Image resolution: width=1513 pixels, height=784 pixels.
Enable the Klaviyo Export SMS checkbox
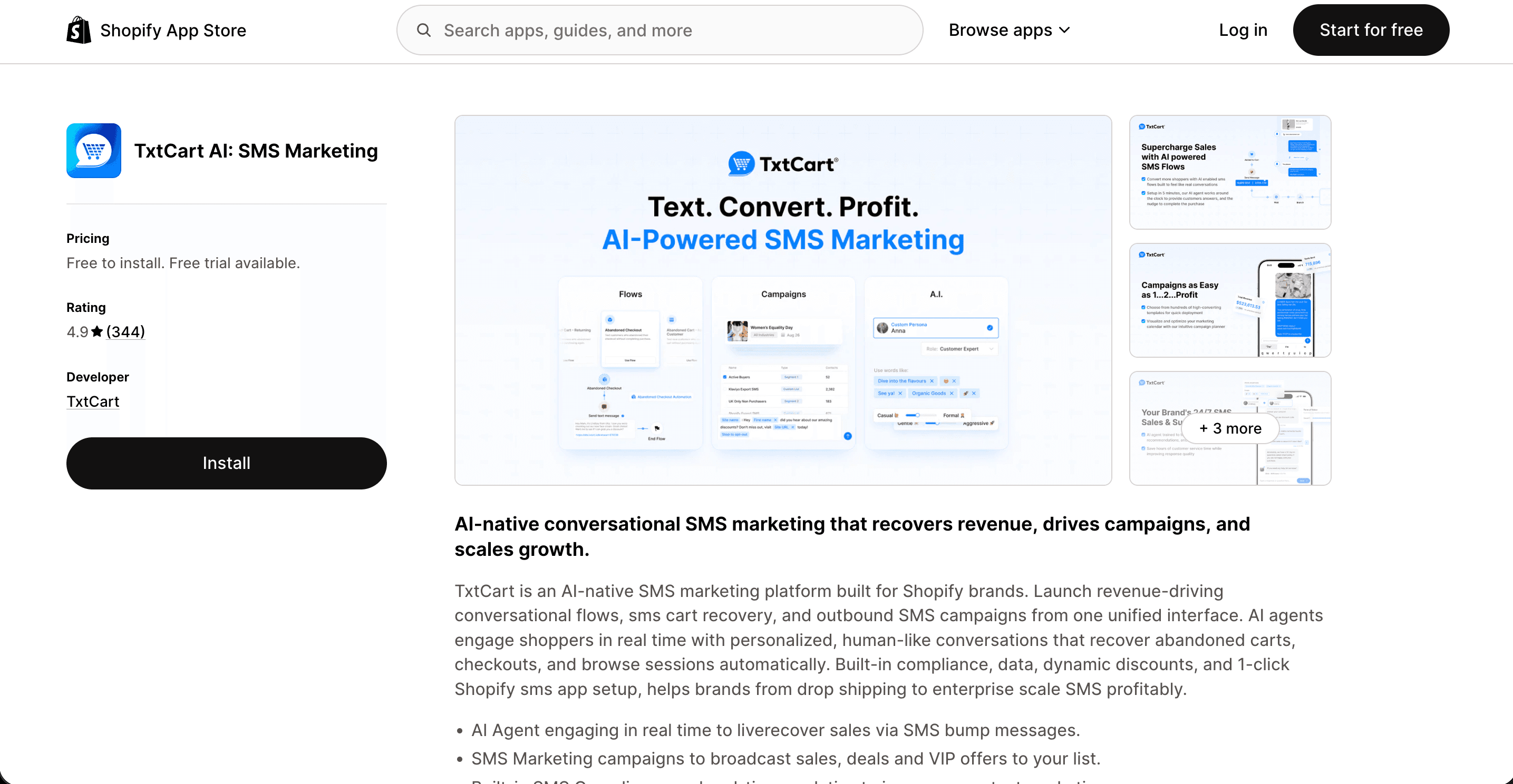click(x=725, y=390)
